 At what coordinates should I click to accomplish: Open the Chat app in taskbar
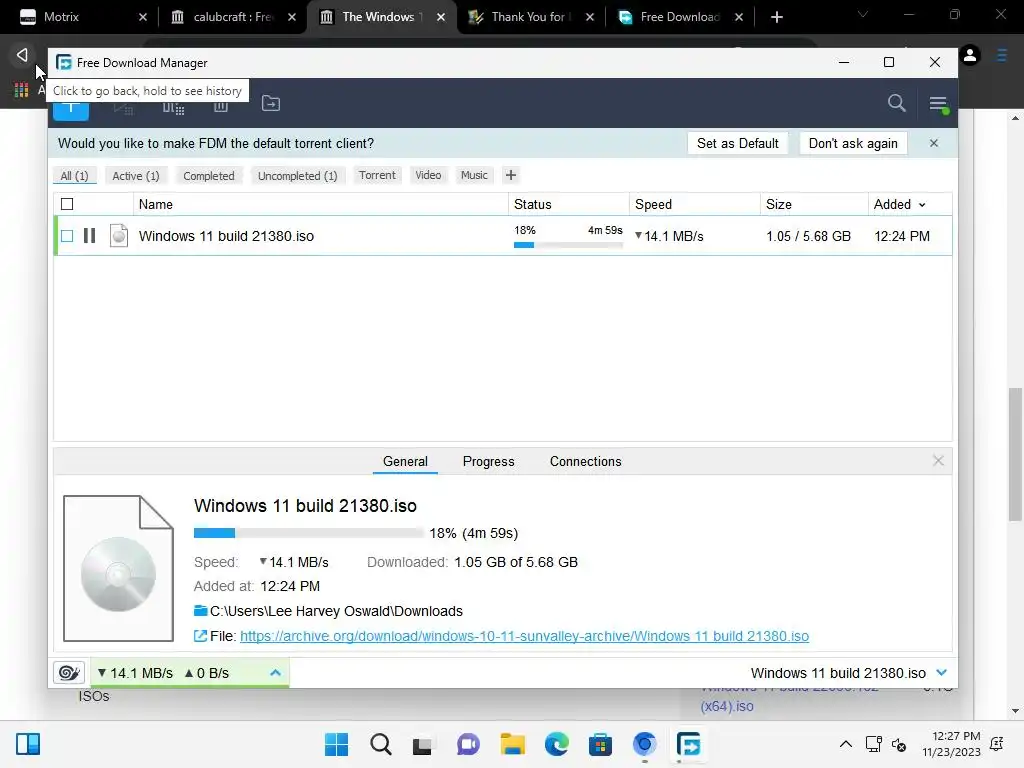point(468,744)
